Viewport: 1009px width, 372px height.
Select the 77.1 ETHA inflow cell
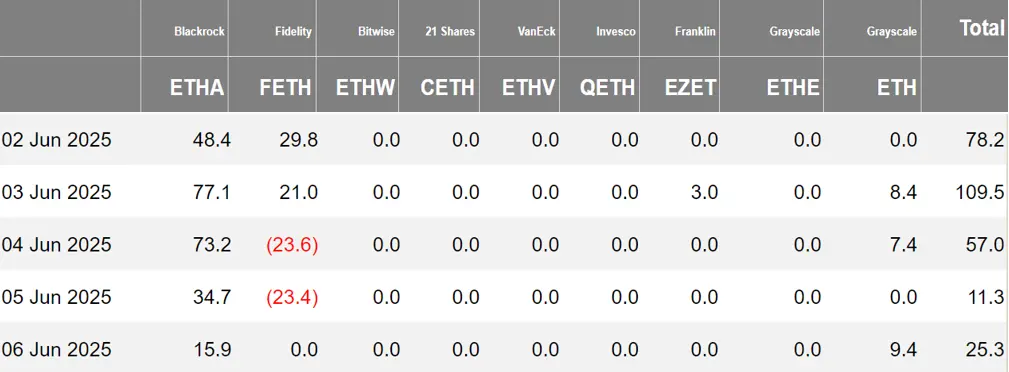[x=212, y=192]
